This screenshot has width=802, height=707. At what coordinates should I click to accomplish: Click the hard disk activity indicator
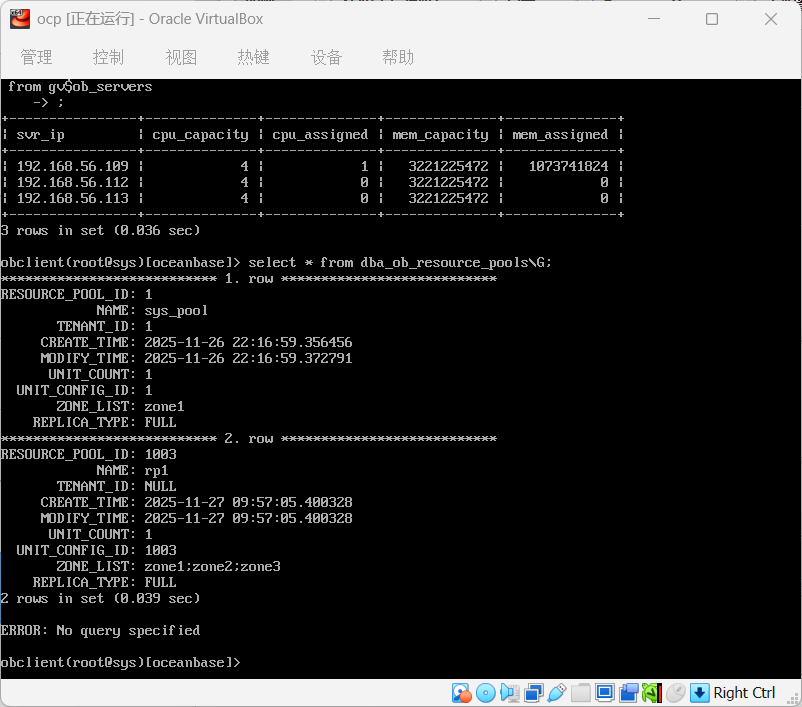461,692
